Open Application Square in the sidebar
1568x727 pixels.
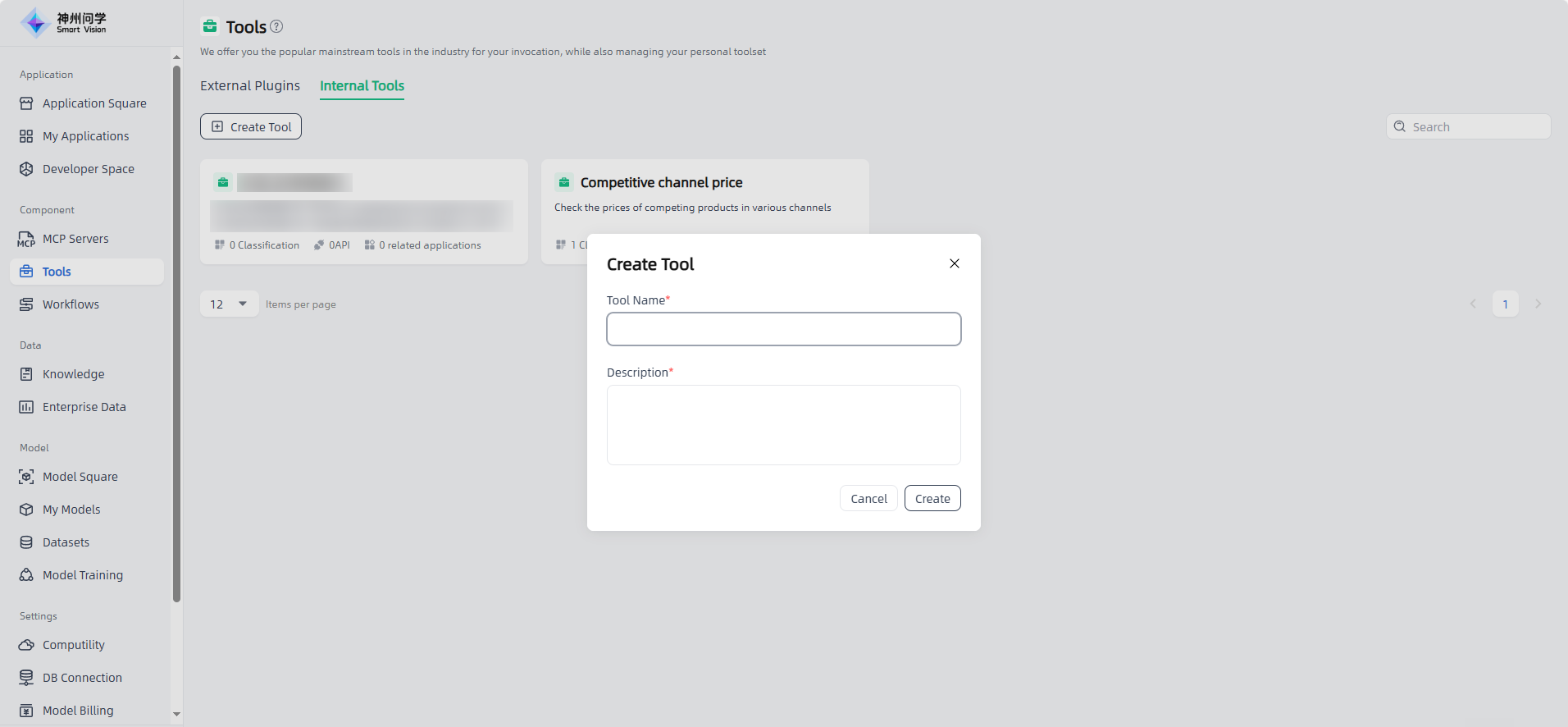coord(94,103)
